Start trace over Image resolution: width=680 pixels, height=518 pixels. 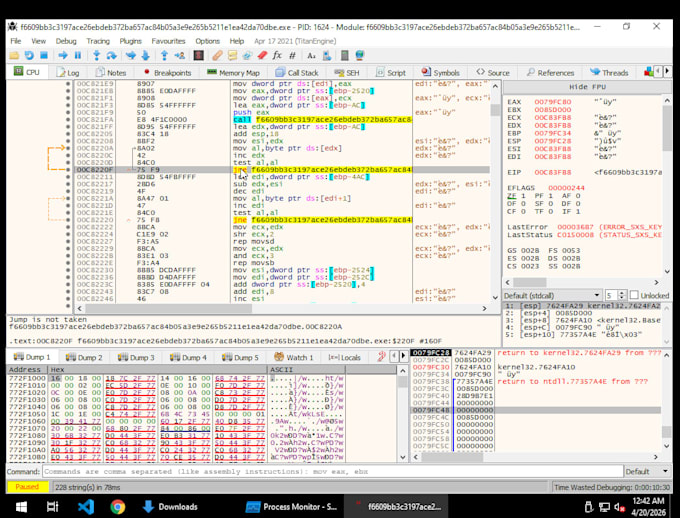[x=145, y=56]
